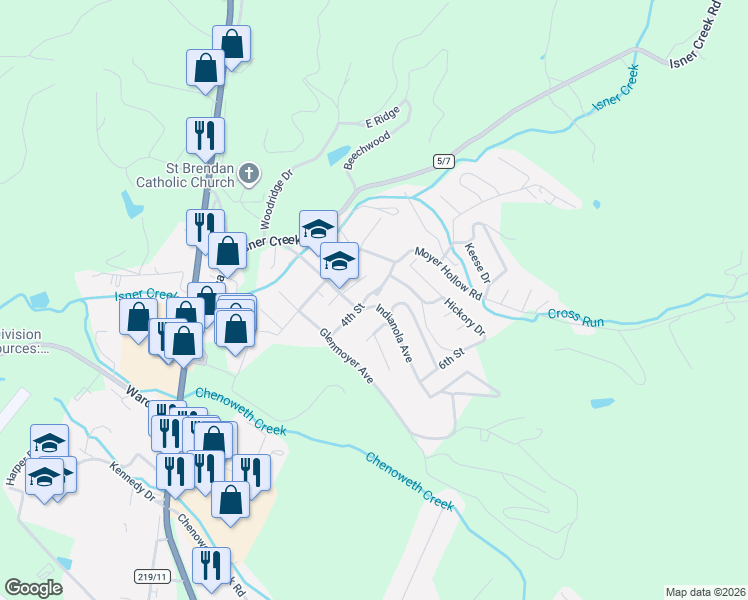Click the shopping marker next to Woodridge Dr
748x600 pixels.
click(228, 255)
